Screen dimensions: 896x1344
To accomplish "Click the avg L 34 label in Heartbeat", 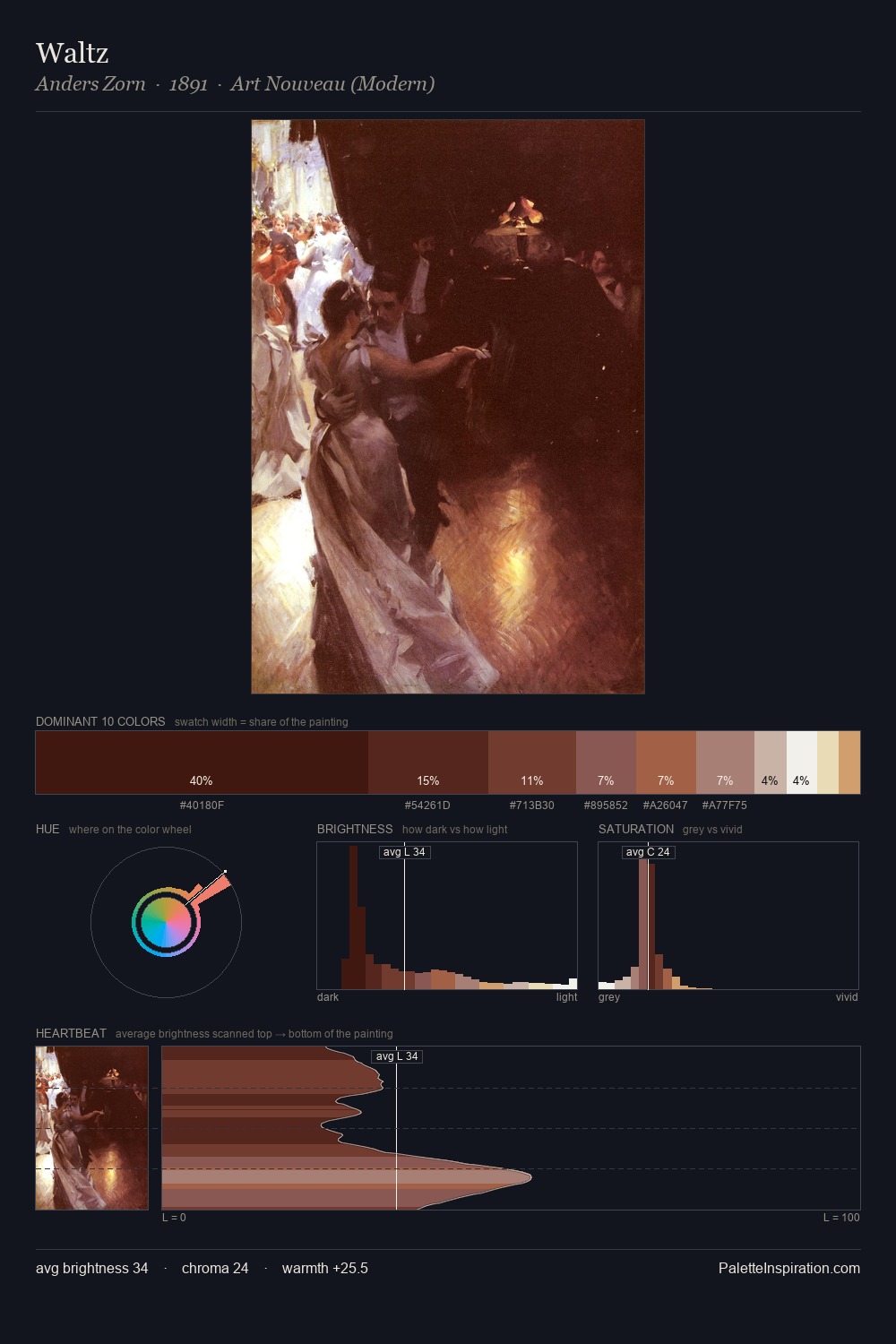I will tap(397, 1056).
